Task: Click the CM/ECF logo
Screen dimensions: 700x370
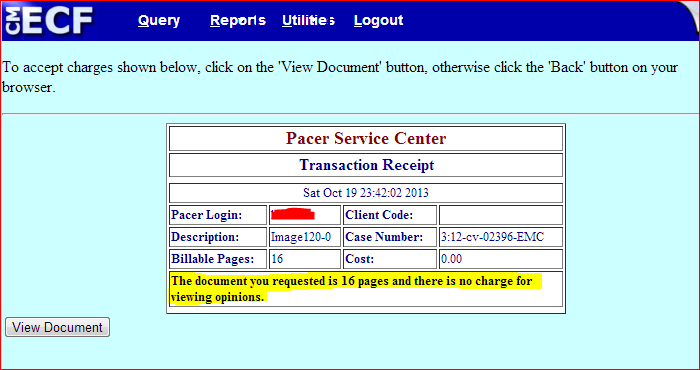Action: tap(49, 21)
